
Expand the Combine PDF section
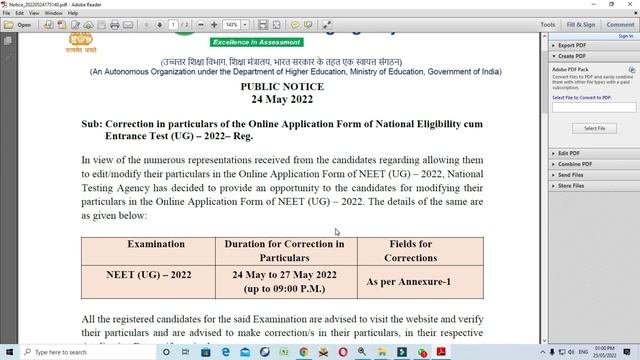594,164
